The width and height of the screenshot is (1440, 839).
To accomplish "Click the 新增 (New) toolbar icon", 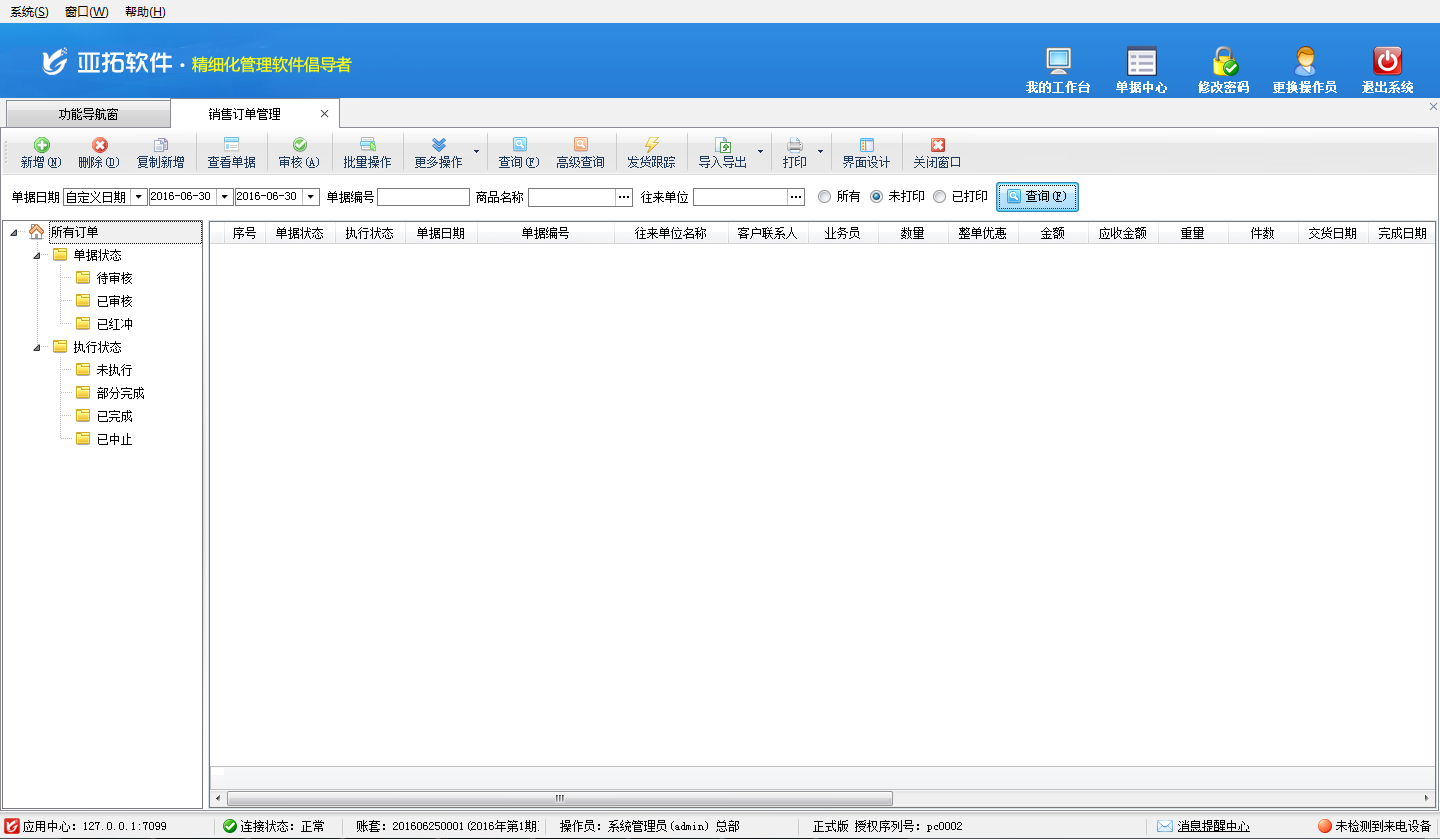I will (x=41, y=146).
